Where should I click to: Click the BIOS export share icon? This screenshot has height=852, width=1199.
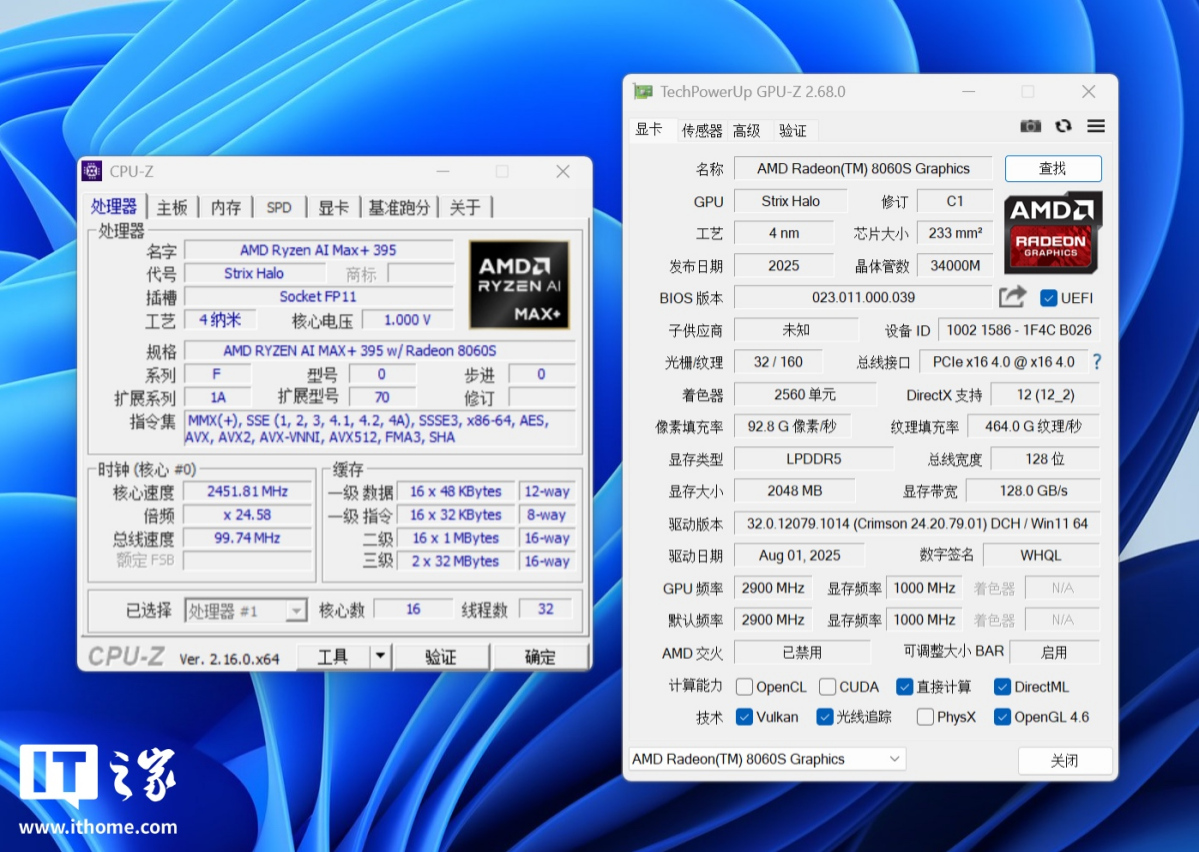[x=1013, y=297]
